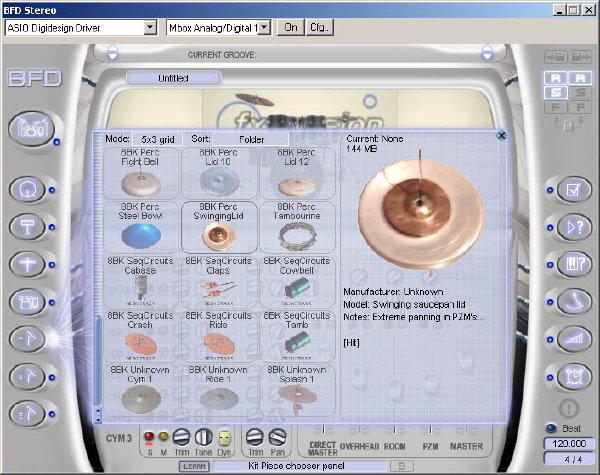Click the 4 / 4 time signature field
The width and height of the screenshot is (600, 475).
click(x=569, y=459)
